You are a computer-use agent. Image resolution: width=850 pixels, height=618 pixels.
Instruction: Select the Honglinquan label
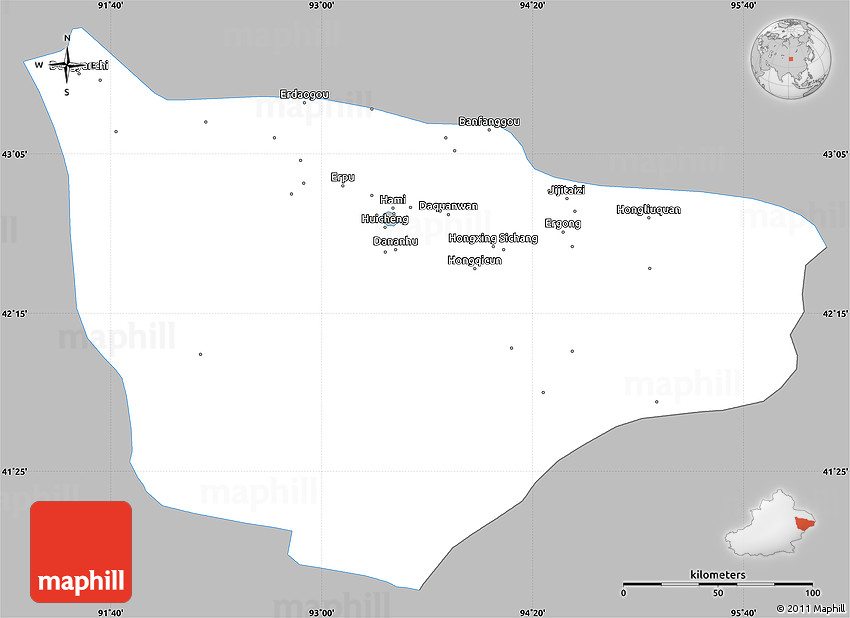pos(648,209)
